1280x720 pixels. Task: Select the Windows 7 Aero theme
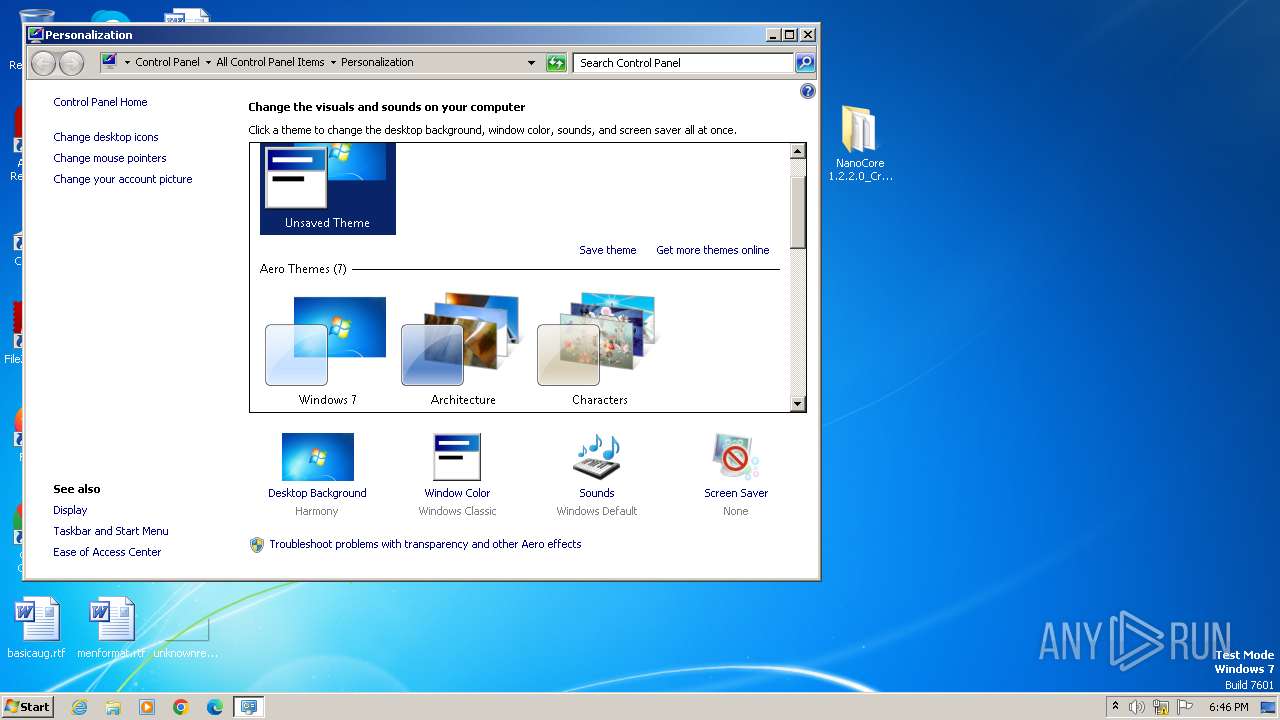[327, 351]
